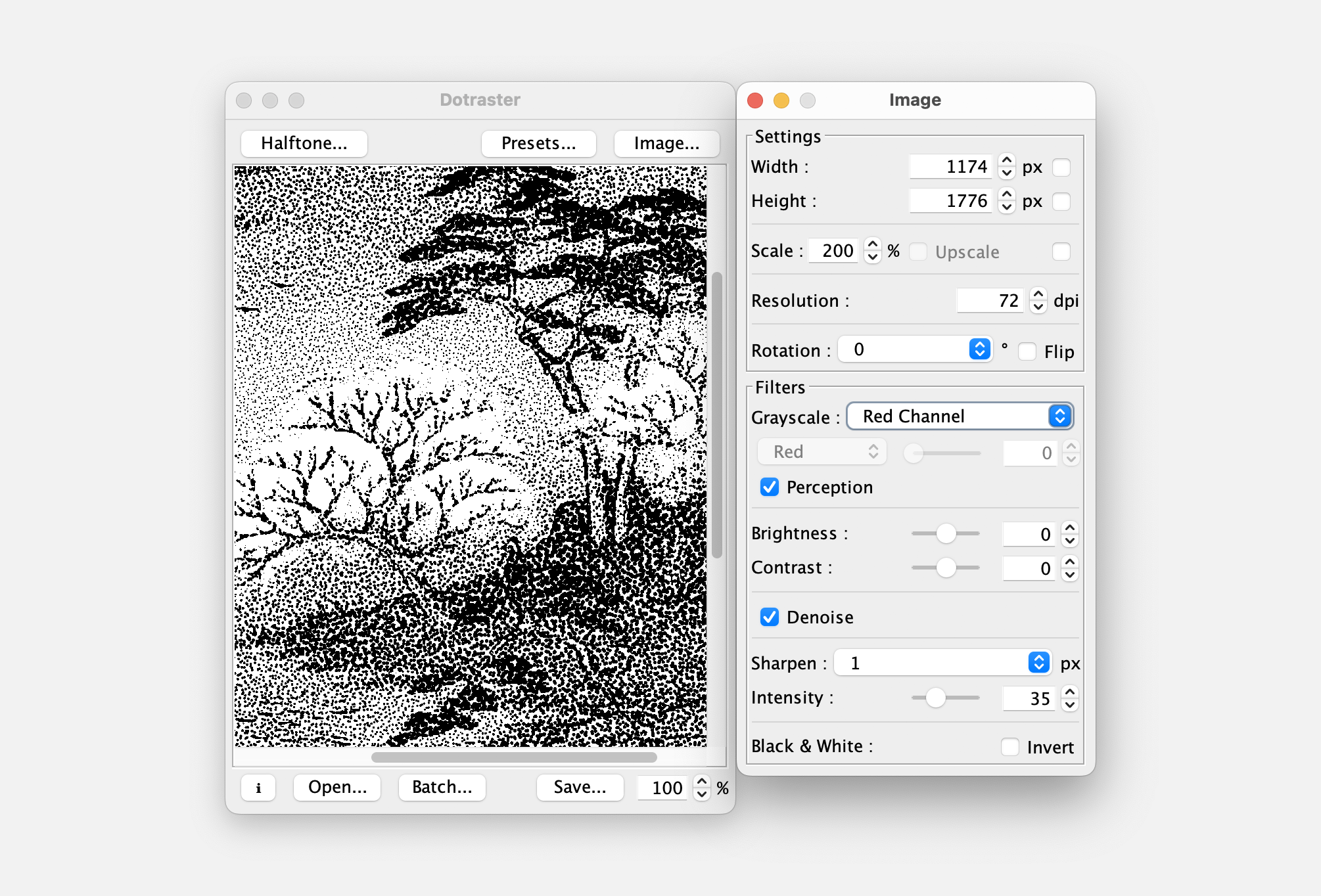Increase Scale percentage stepper
Viewport: 1321px width, 896px height.
[872, 244]
